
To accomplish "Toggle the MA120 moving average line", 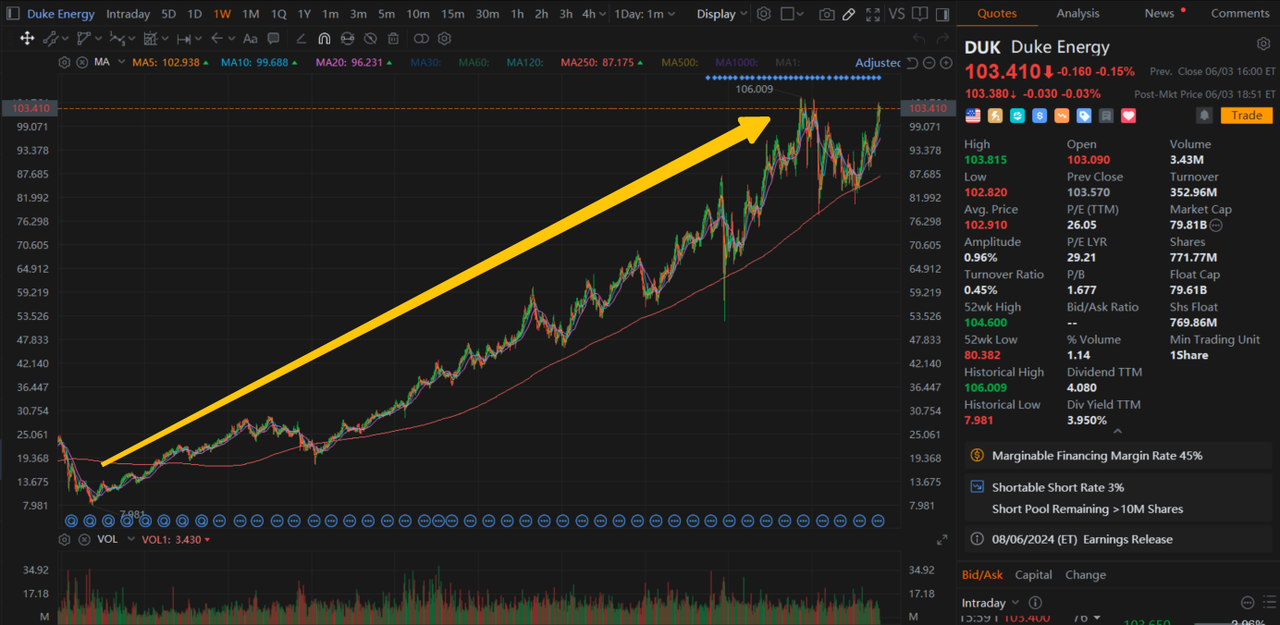I will click(x=525, y=62).
